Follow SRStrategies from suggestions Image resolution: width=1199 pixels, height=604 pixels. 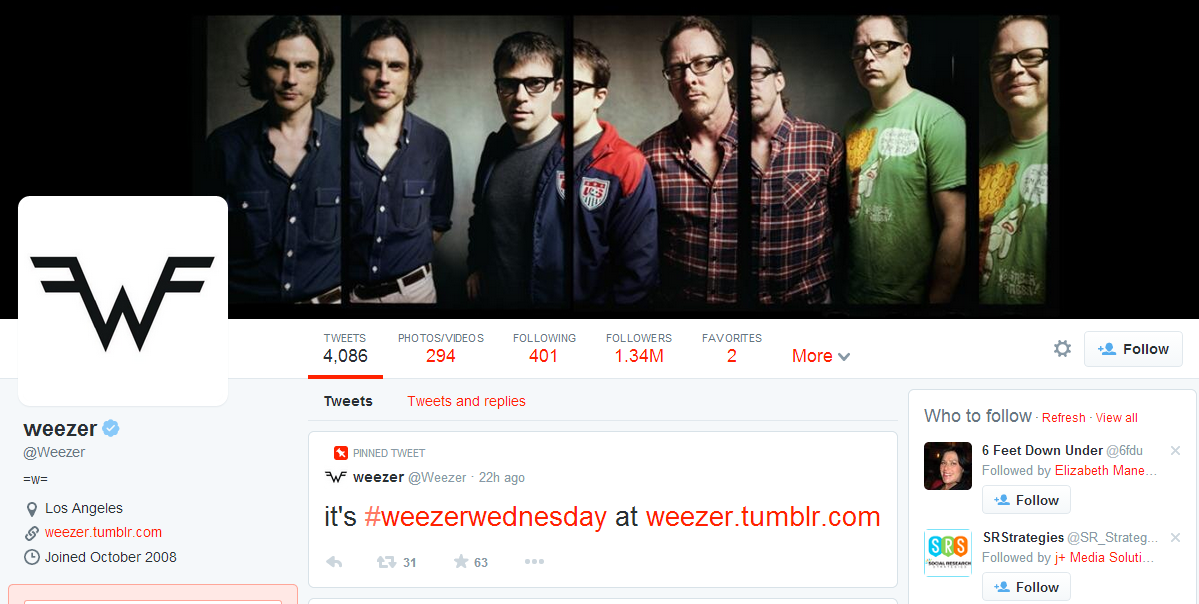pyautogui.click(x=1026, y=587)
